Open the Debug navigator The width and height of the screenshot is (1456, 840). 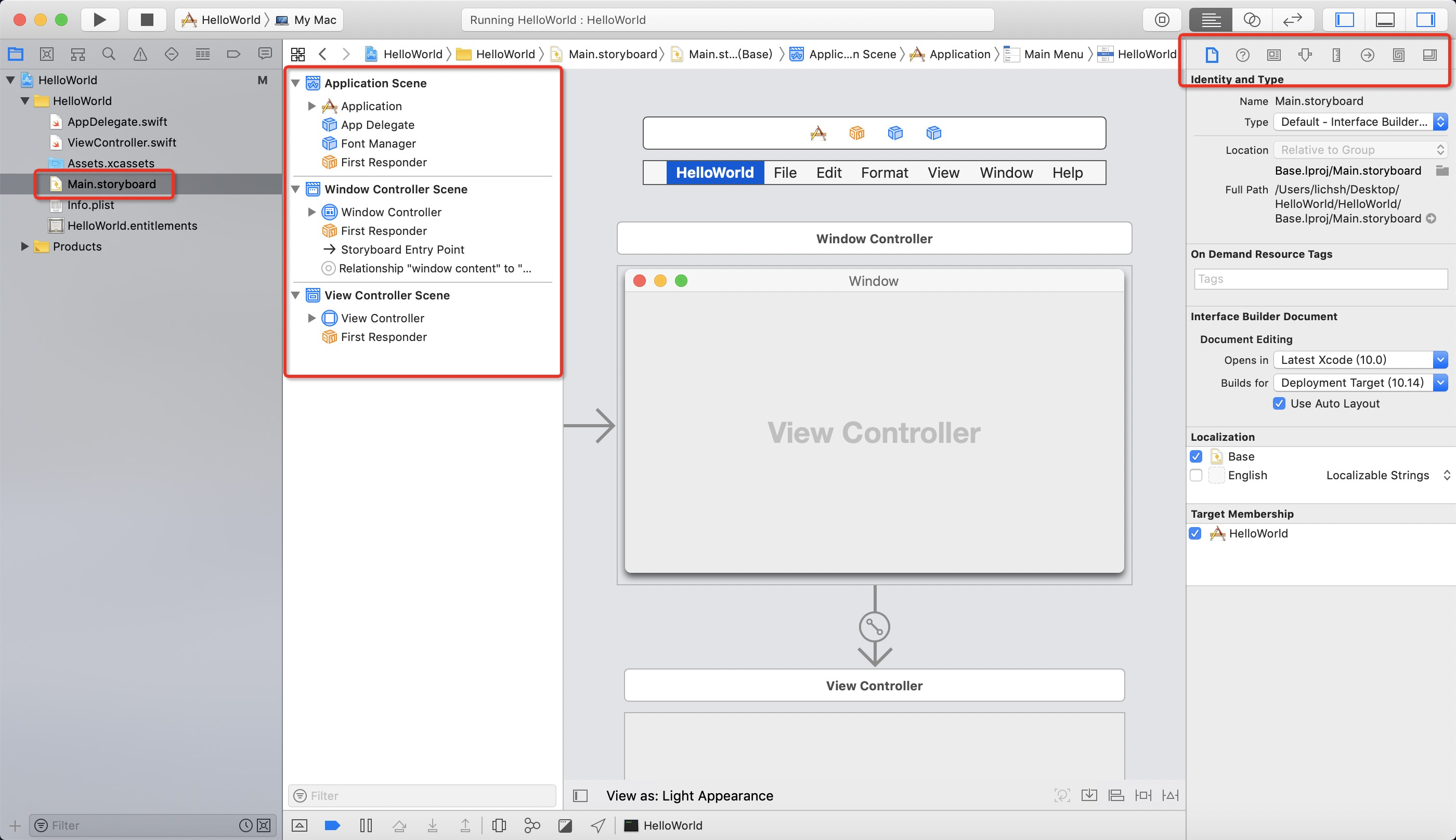point(203,54)
